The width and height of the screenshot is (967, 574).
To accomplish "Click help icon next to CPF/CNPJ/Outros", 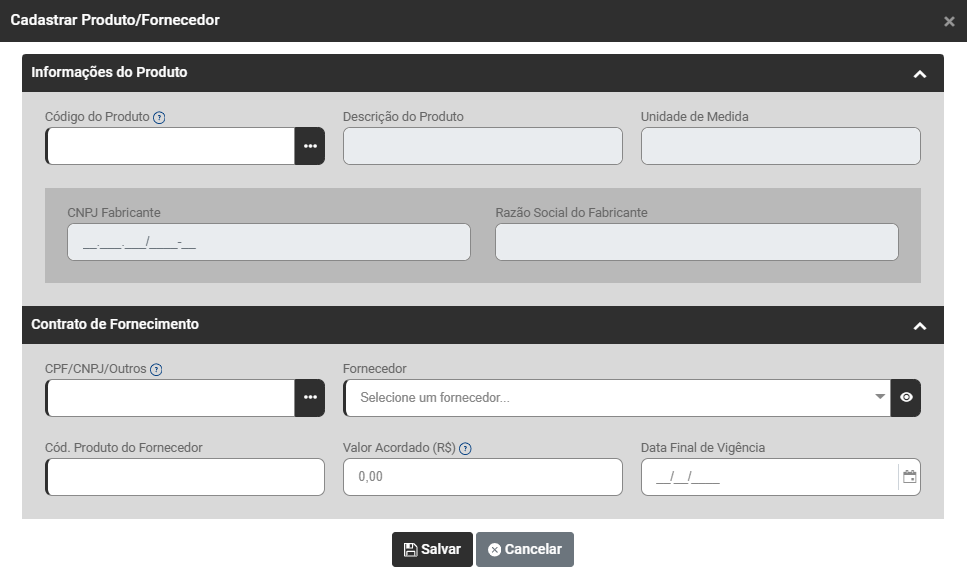I will pyautogui.click(x=156, y=369).
